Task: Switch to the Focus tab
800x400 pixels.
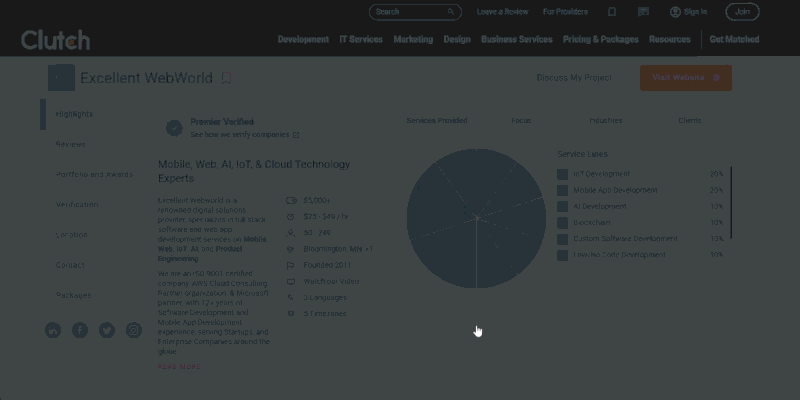Action: click(521, 120)
